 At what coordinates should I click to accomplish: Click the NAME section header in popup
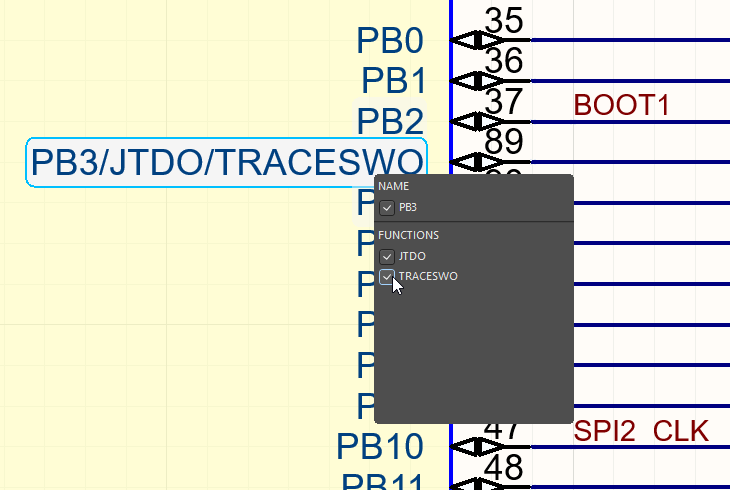coord(393,186)
